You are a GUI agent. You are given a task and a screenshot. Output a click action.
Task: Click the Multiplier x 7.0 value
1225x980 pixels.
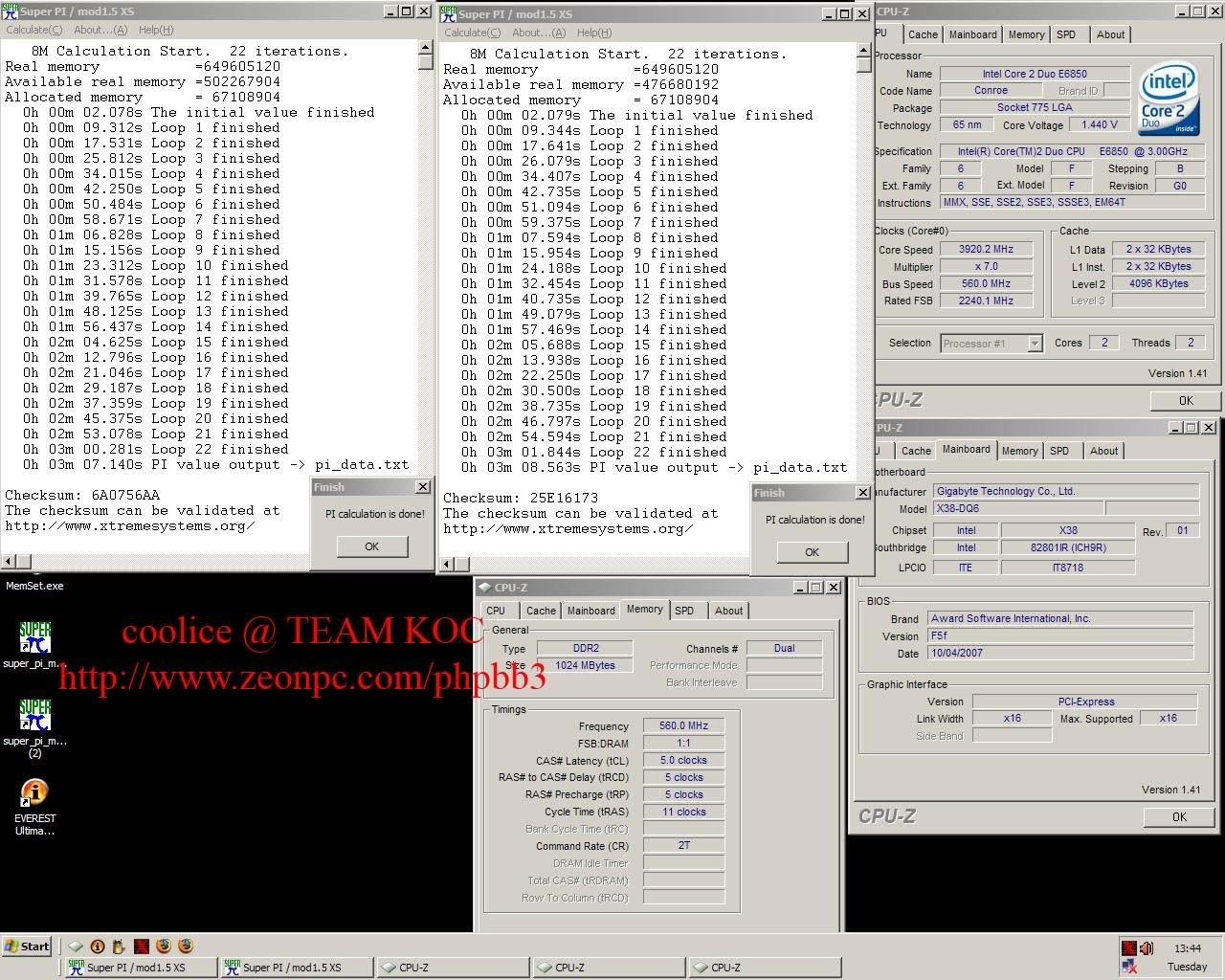click(986, 266)
